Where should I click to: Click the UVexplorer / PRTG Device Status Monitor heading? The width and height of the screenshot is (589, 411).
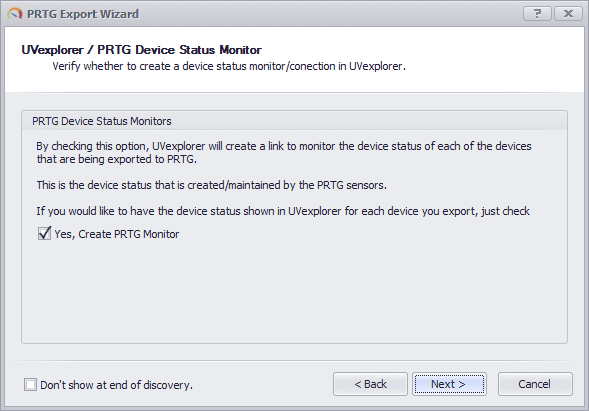tap(142, 50)
